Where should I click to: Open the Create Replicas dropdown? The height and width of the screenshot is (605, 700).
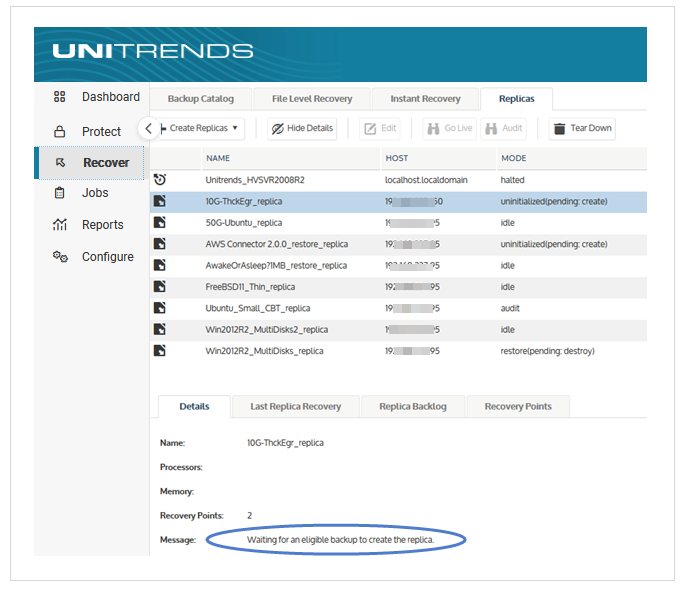(200, 128)
